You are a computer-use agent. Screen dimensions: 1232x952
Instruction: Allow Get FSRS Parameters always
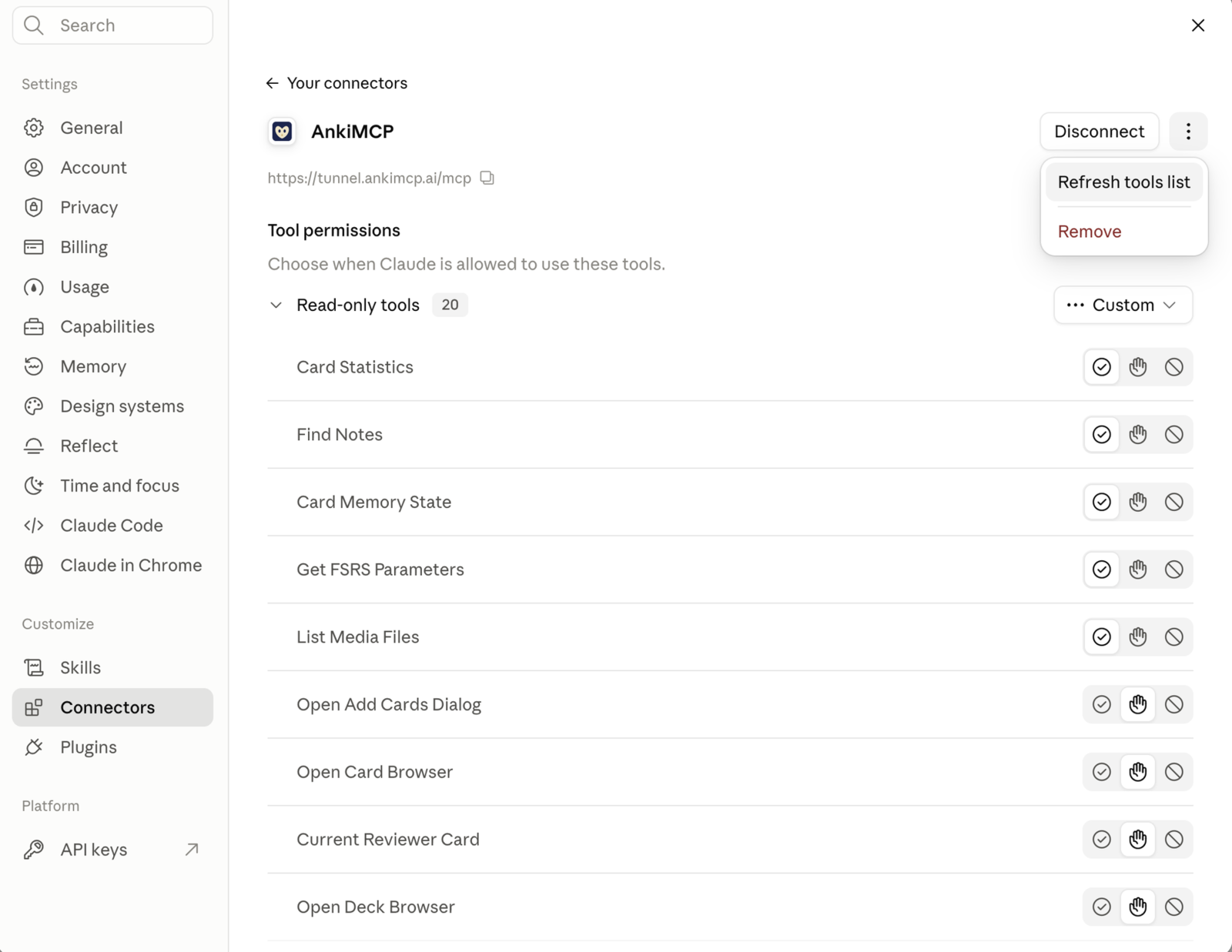pyautogui.click(x=1102, y=570)
